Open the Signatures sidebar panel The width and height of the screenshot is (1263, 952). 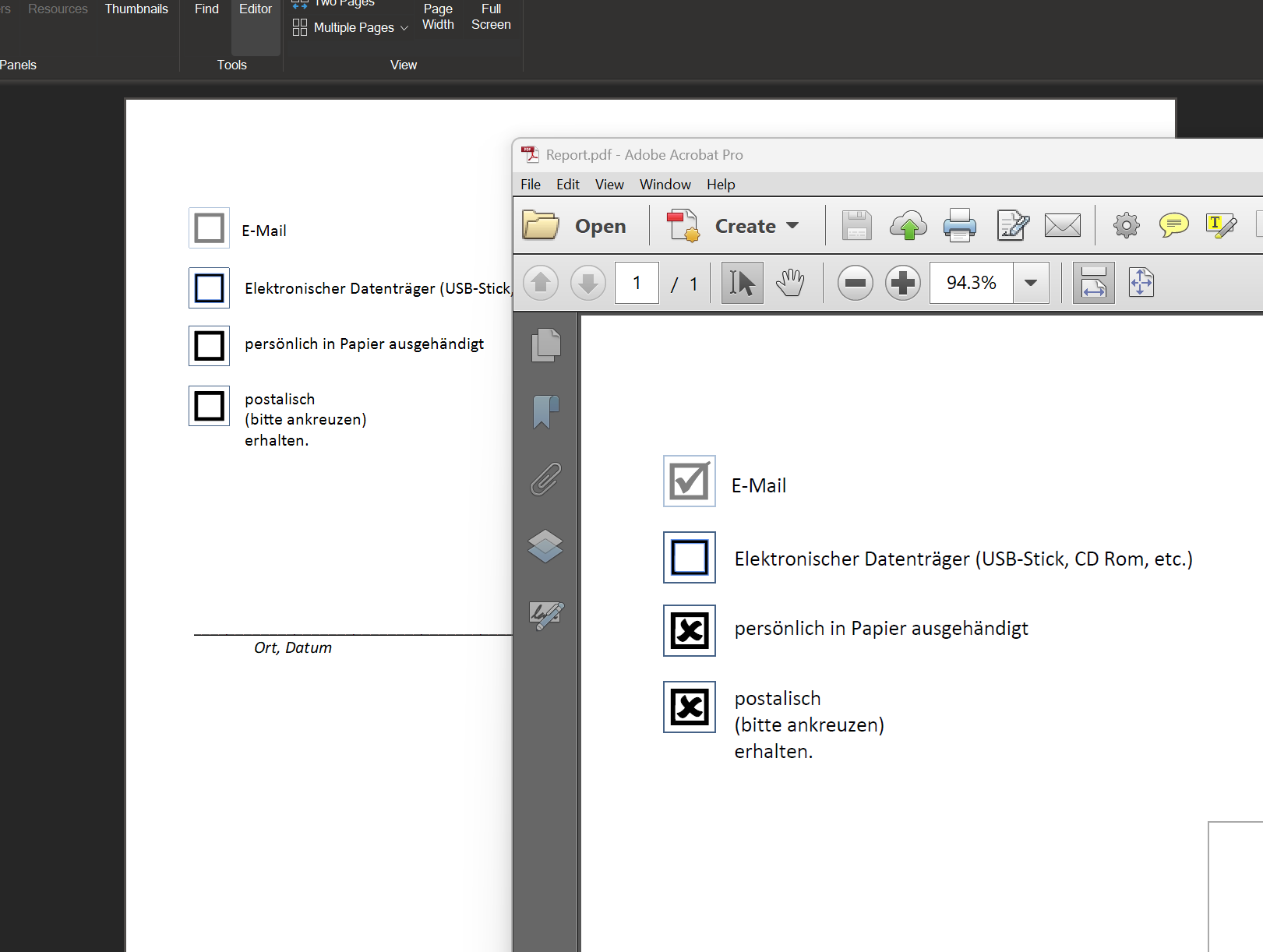545,615
